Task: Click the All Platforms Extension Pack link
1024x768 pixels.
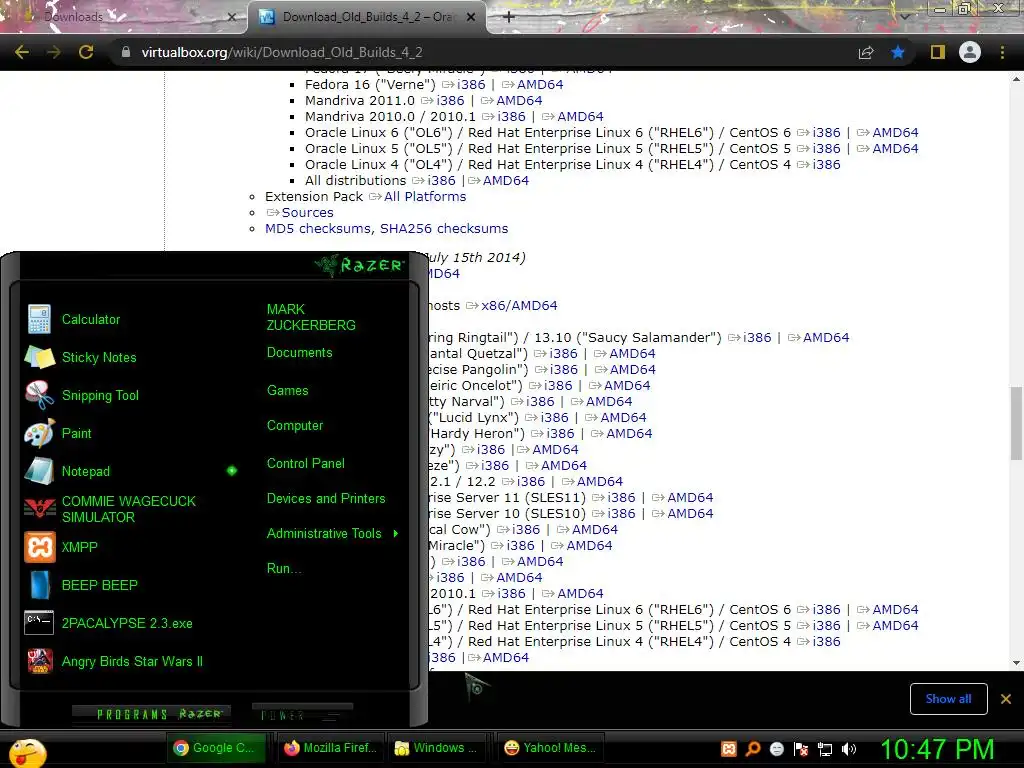Action: pyautogui.click(x=425, y=197)
